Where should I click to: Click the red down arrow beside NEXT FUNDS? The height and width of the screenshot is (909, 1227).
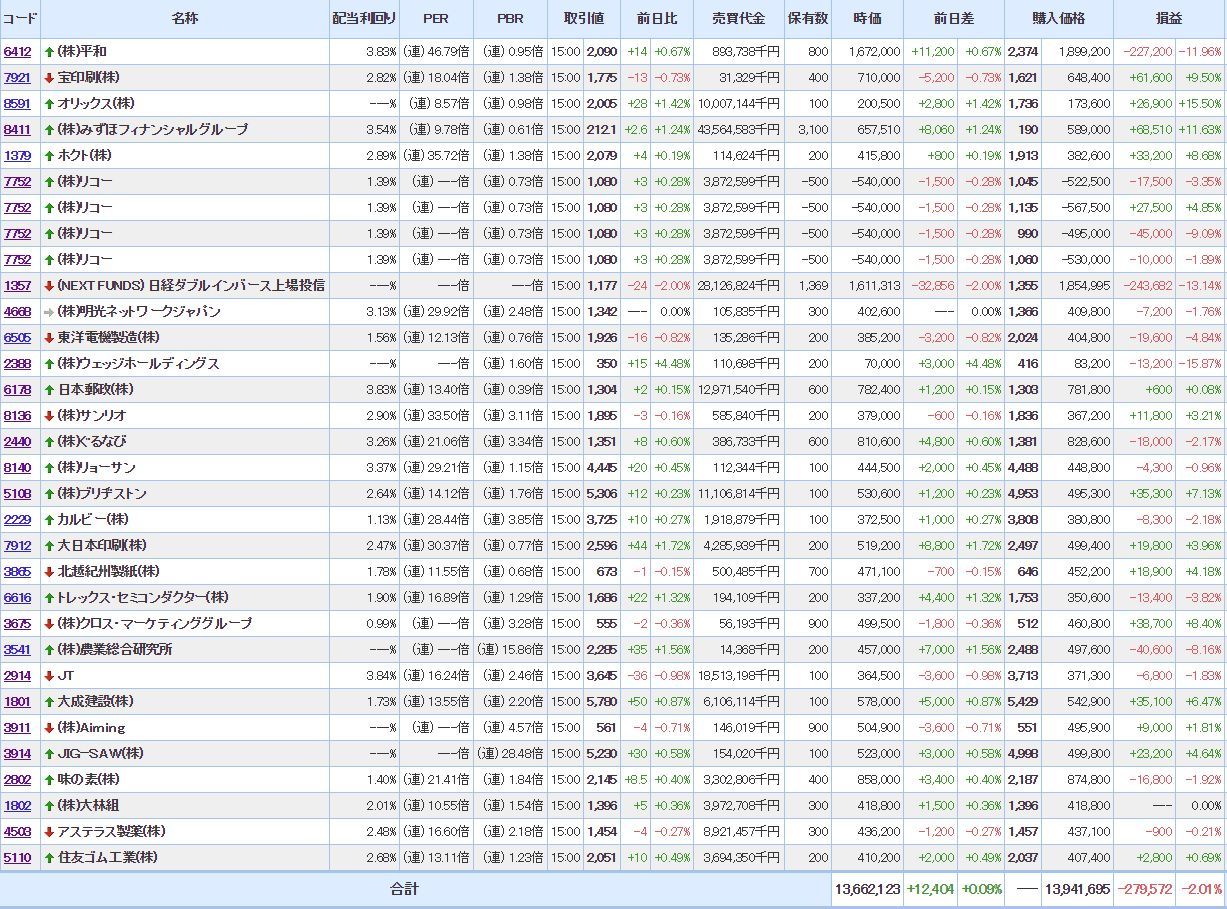tap(49, 286)
